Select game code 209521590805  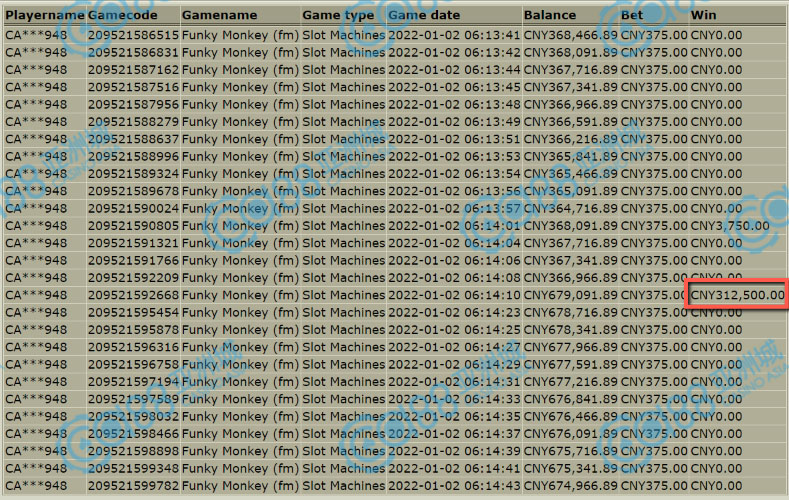coord(133,225)
